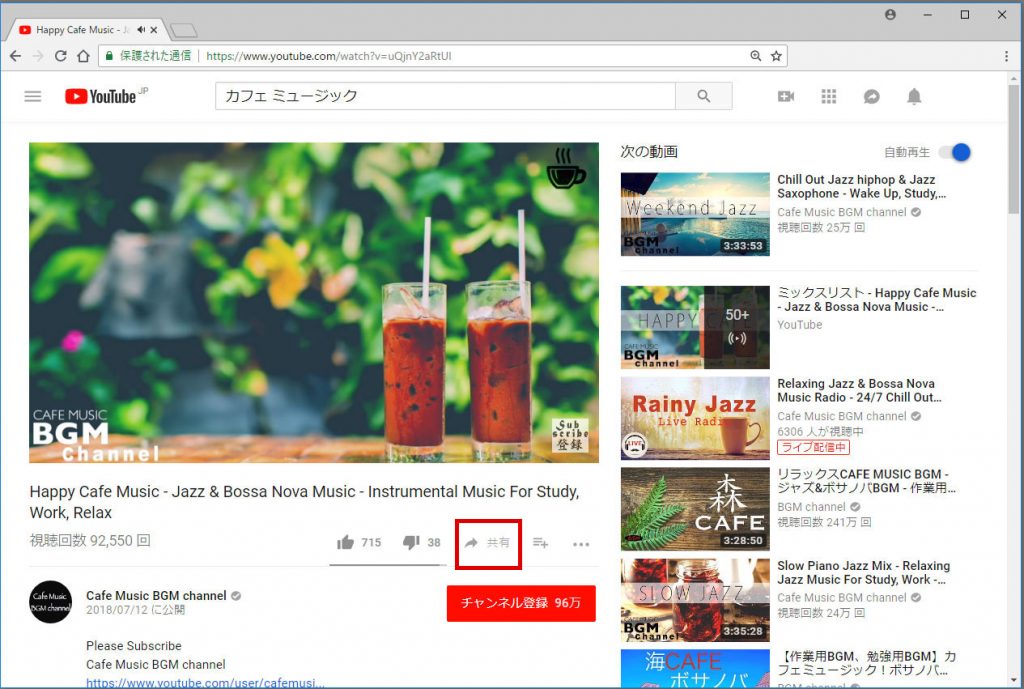This screenshot has height=689, width=1024.
Task: Open Chill Out Jazz hiphop video title
Action: (861, 186)
